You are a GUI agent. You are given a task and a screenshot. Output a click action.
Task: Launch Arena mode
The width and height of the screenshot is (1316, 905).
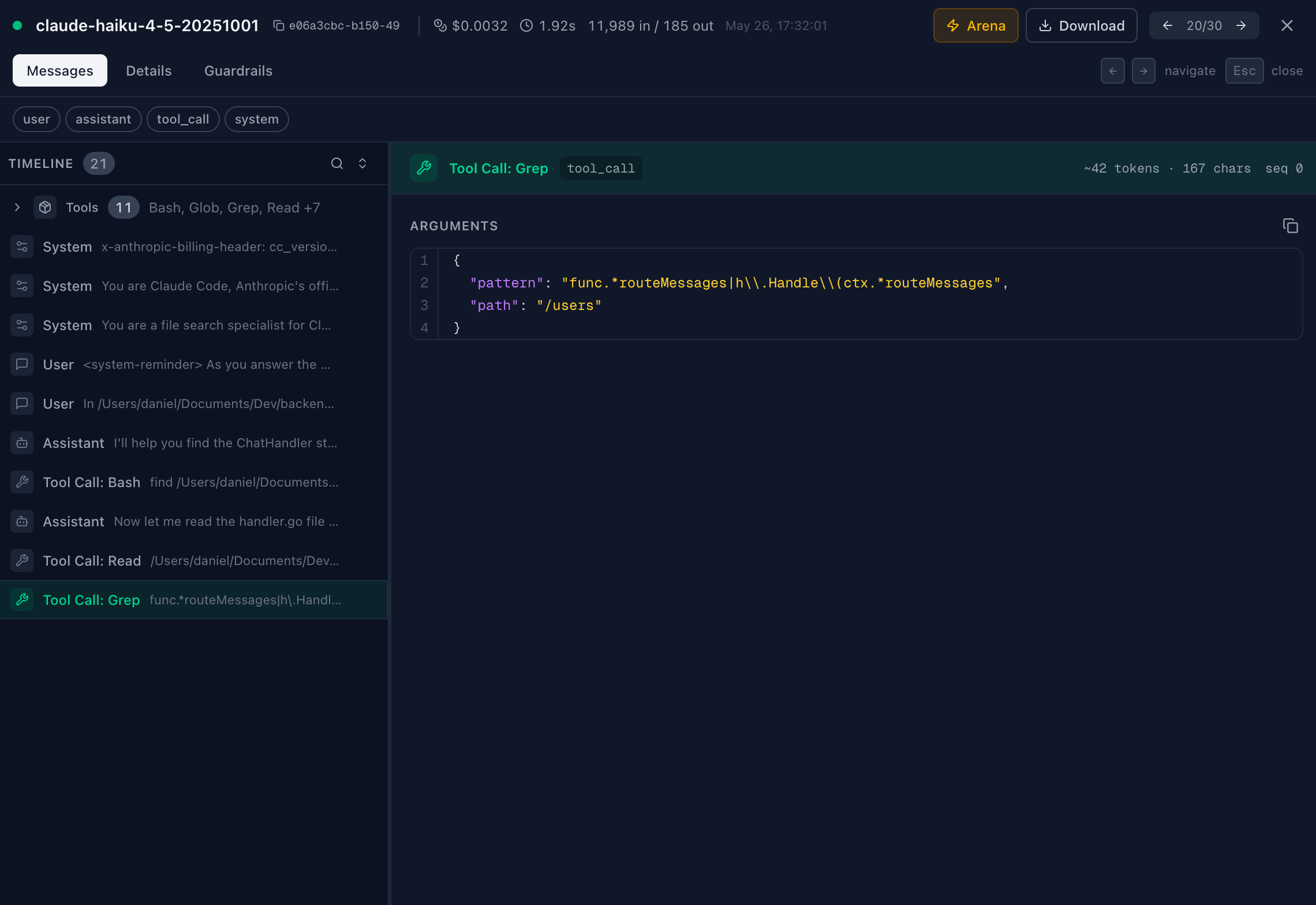click(975, 25)
